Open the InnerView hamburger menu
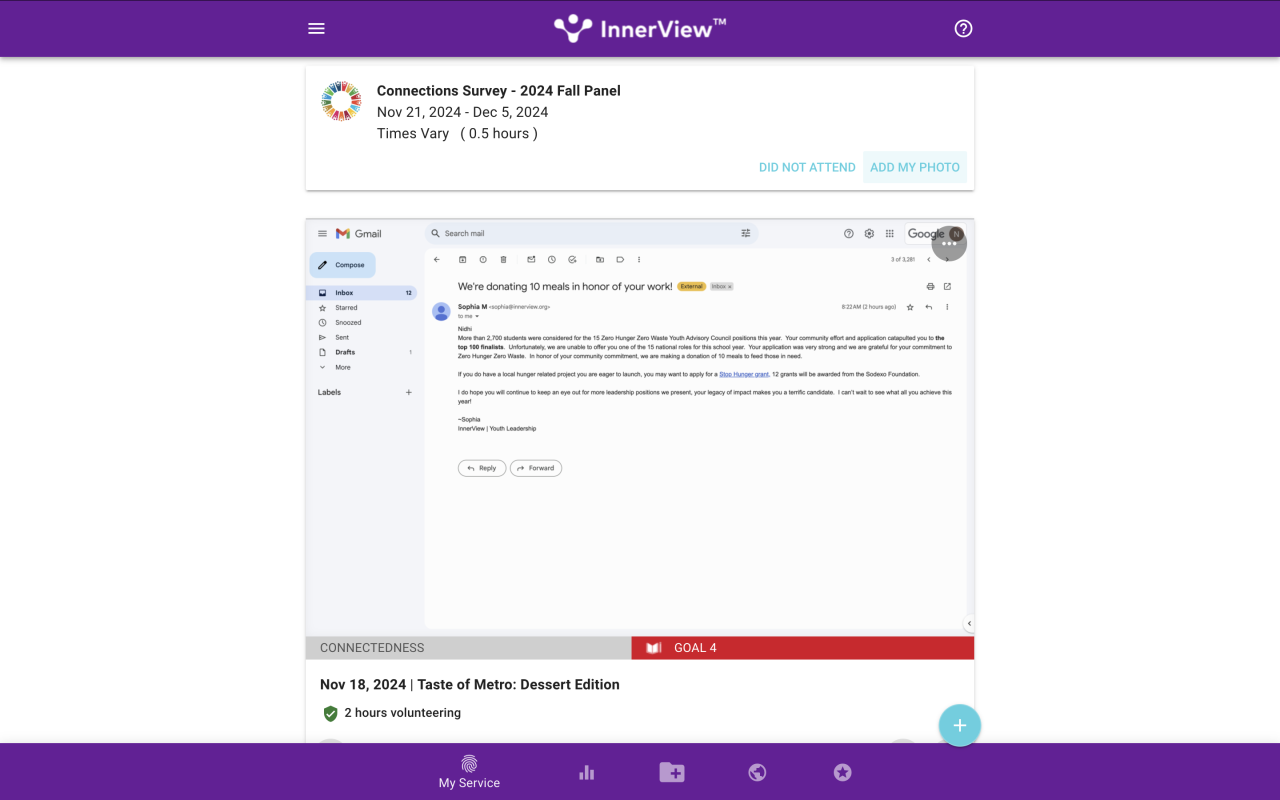Image resolution: width=1280 pixels, height=800 pixels. click(x=316, y=28)
